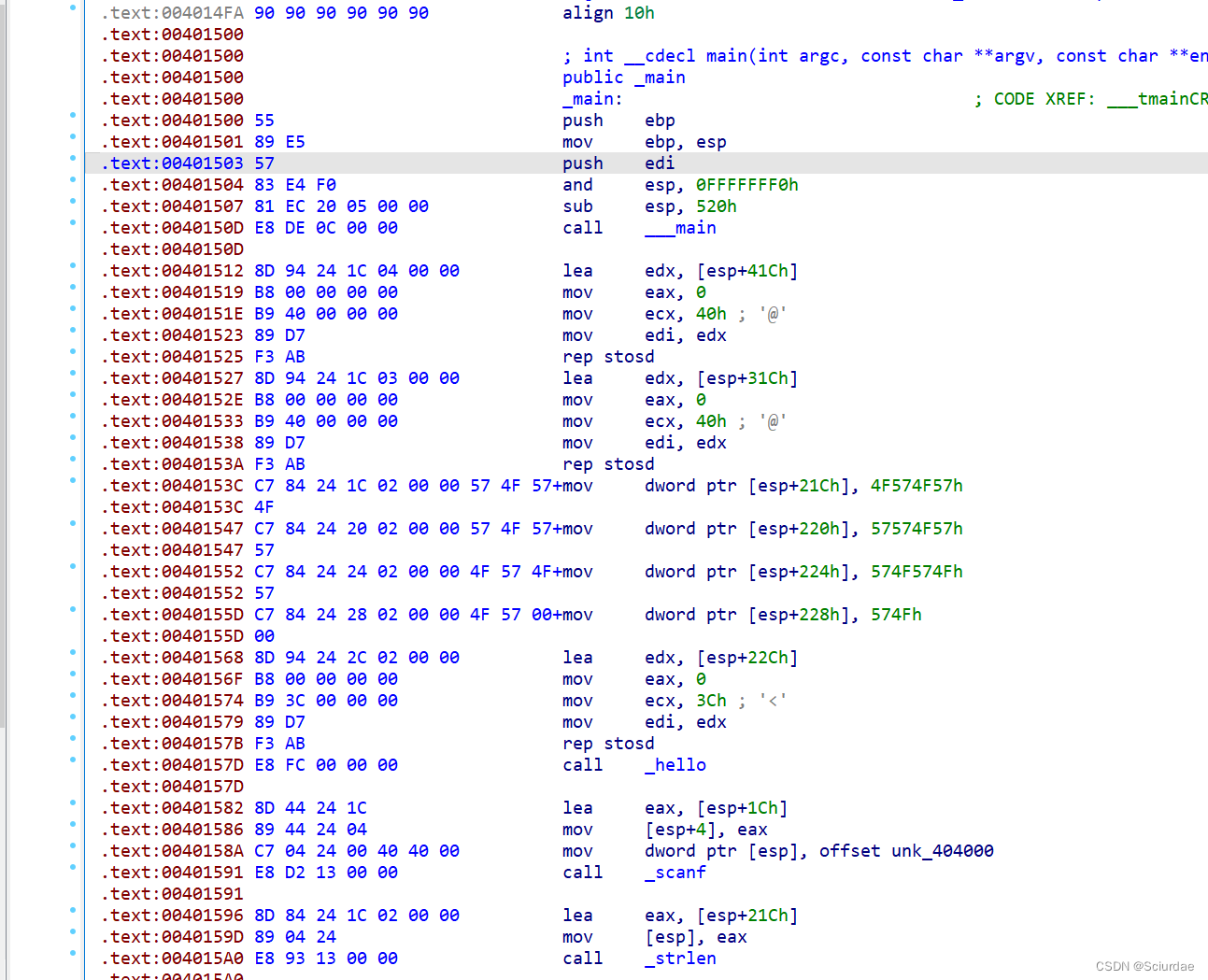This screenshot has width=1208, height=980.
Task: Click the address .text:00401568
Action: pos(173,658)
